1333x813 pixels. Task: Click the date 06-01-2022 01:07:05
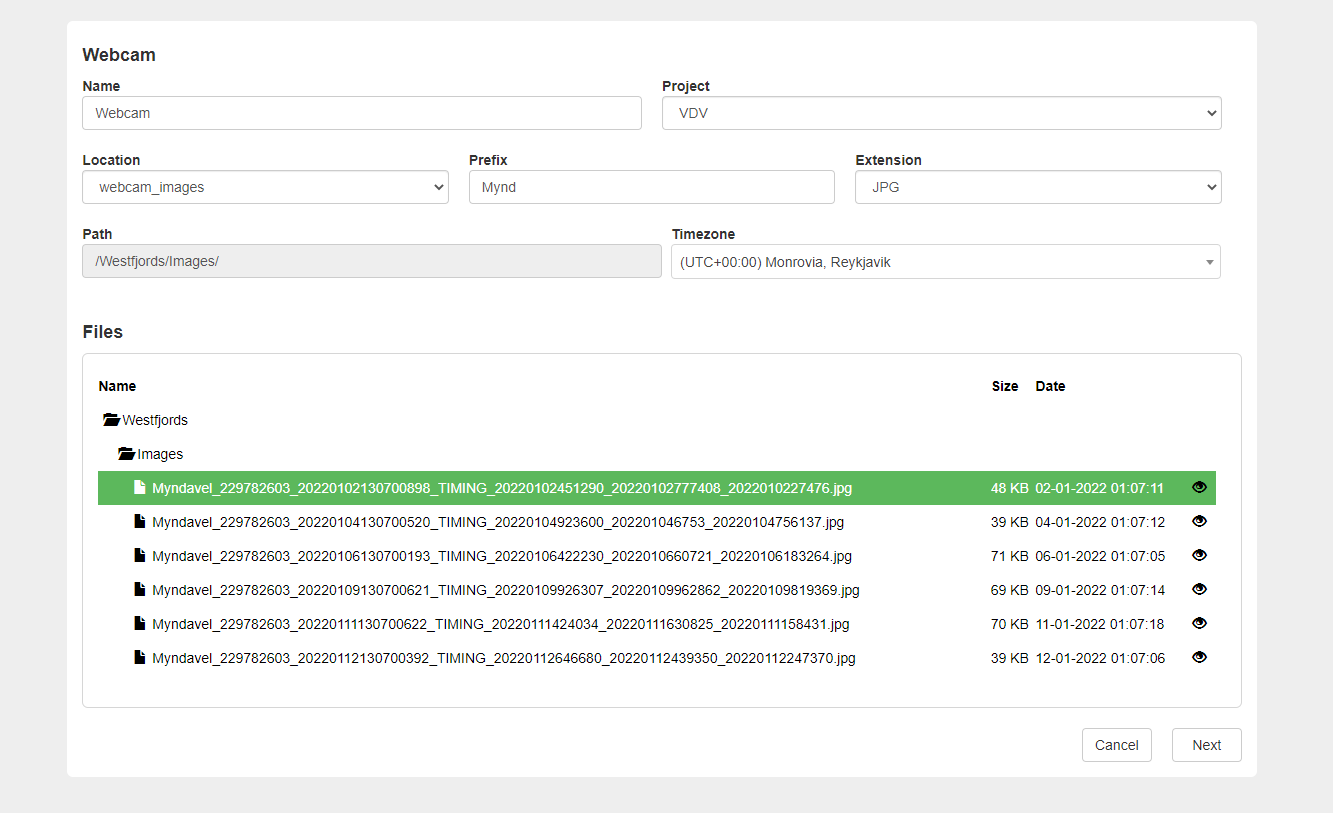coord(1100,556)
